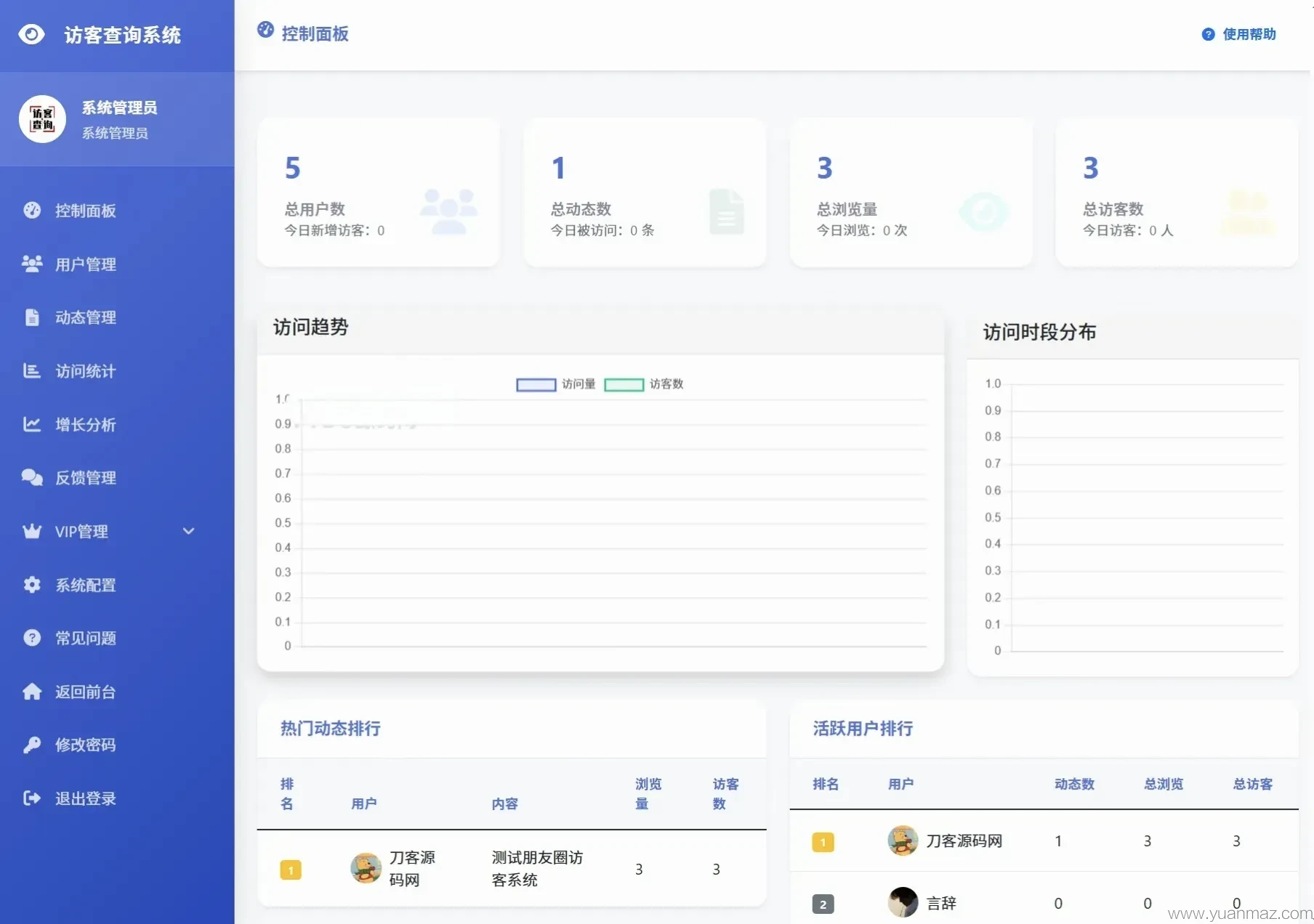Open the 总用户数 statistics card
This screenshot has width=1314, height=924.
click(x=378, y=192)
